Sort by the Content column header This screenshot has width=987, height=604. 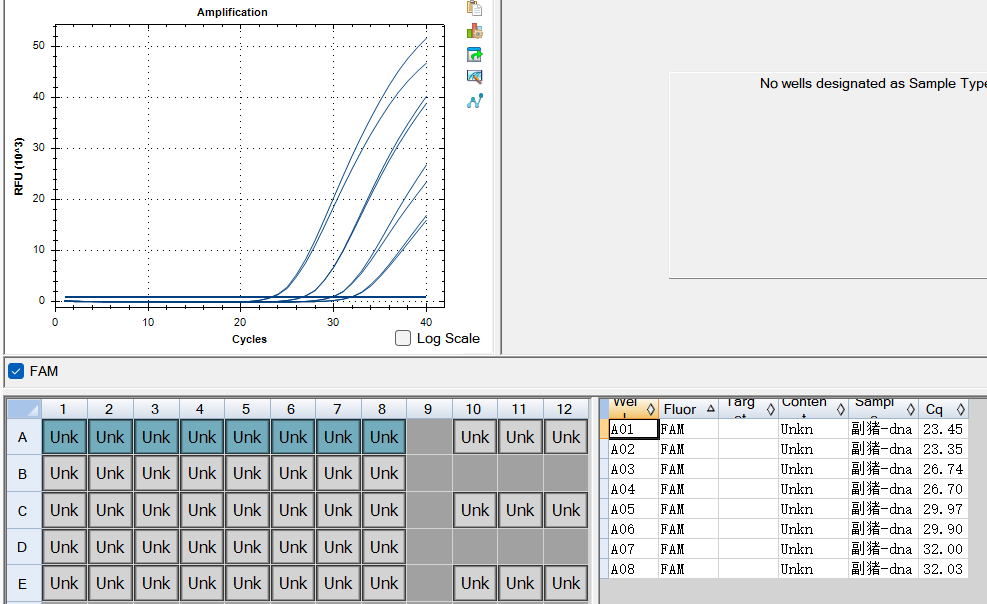point(813,408)
